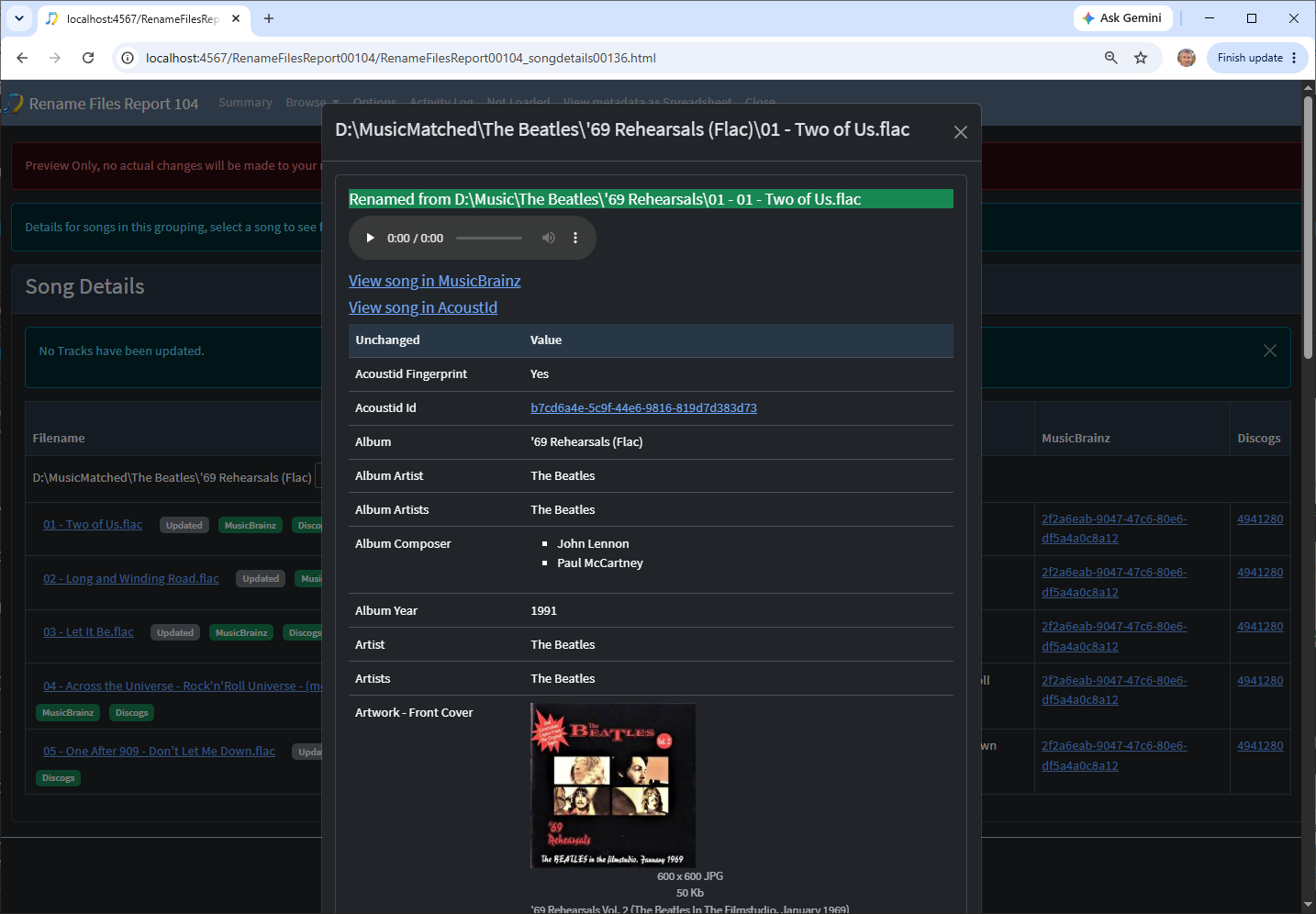This screenshot has height=914, width=1316.
Task: Open Discogs 4941280 link in Long and Winding Road row
Action: pyautogui.click(x=1260, y=573)
